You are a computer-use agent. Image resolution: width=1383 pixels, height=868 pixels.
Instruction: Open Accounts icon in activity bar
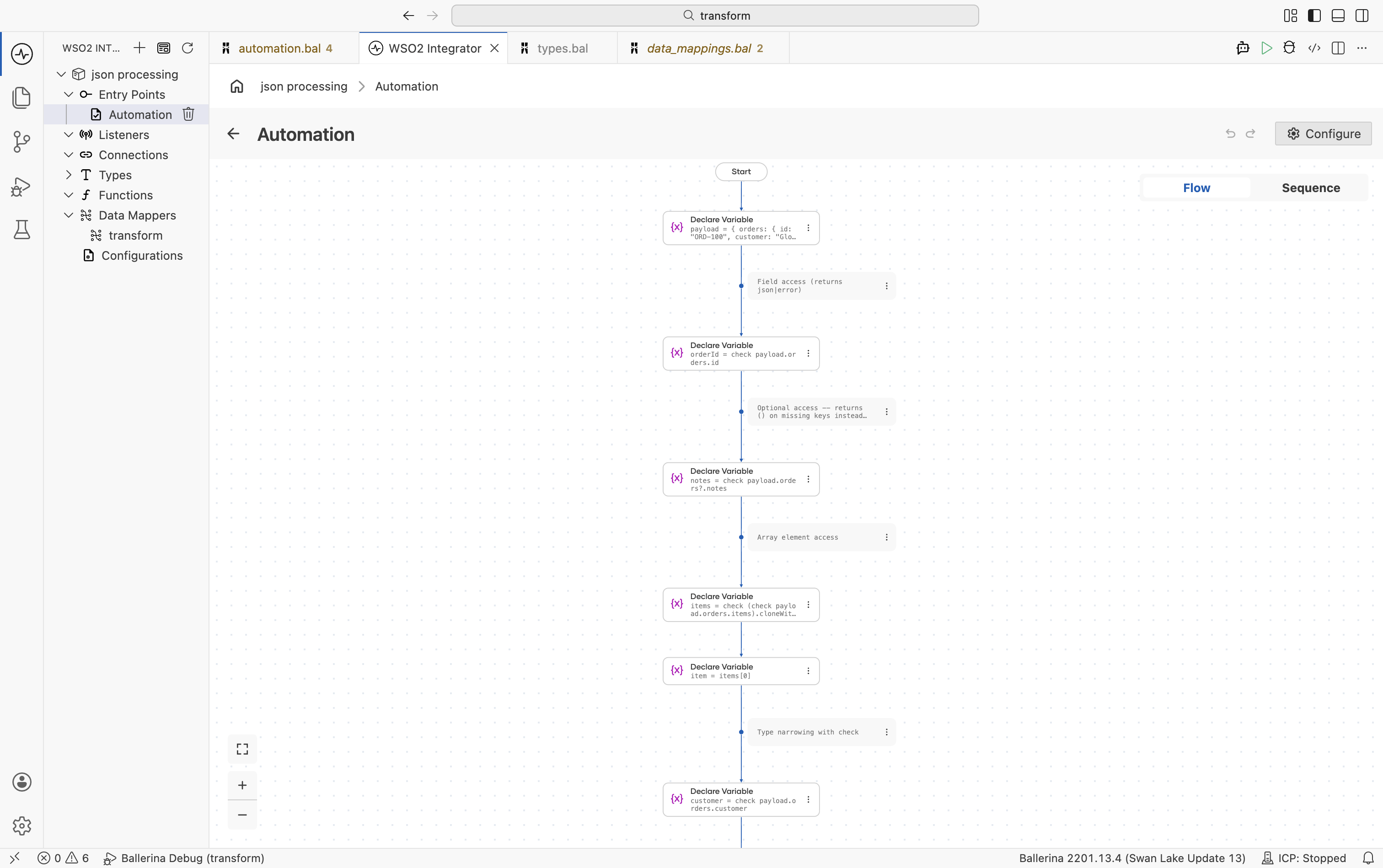22,782
